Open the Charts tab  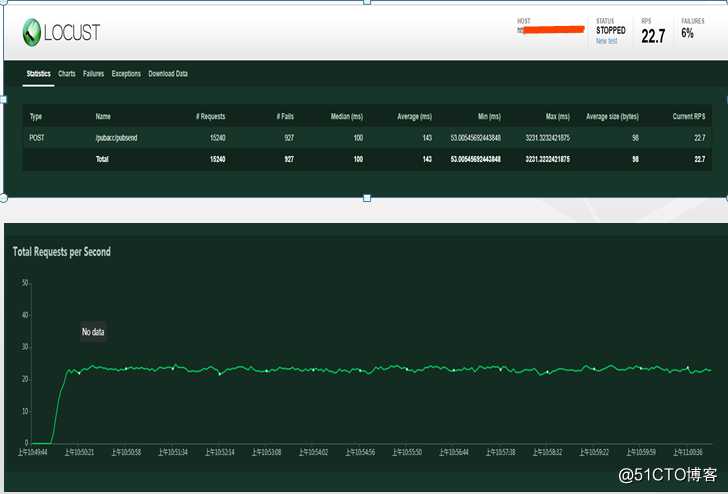67,74
